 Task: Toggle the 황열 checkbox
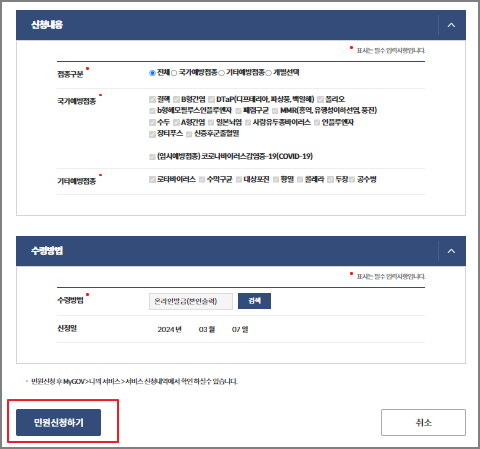pyautogui.click(x=276, y=180)
